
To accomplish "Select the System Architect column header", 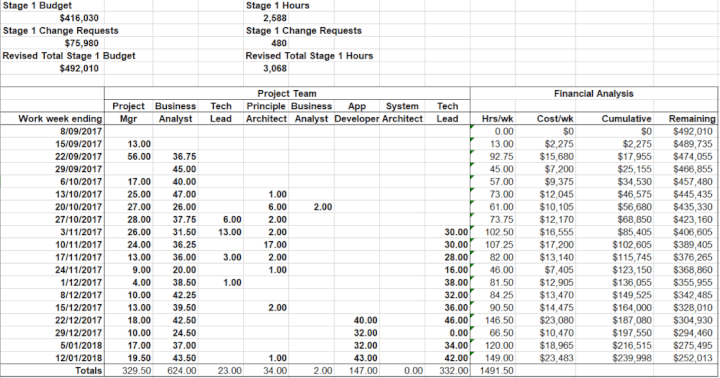I will click(x=402, y=112).
